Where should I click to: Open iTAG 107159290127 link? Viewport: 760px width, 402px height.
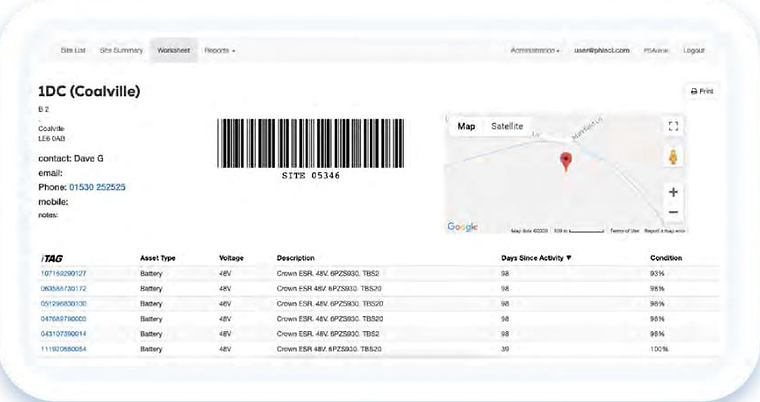63,273
